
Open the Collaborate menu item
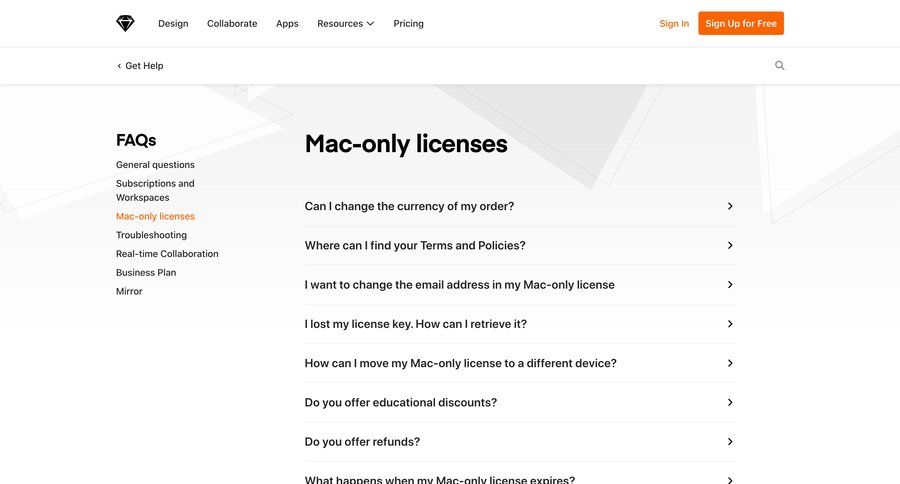232,24
